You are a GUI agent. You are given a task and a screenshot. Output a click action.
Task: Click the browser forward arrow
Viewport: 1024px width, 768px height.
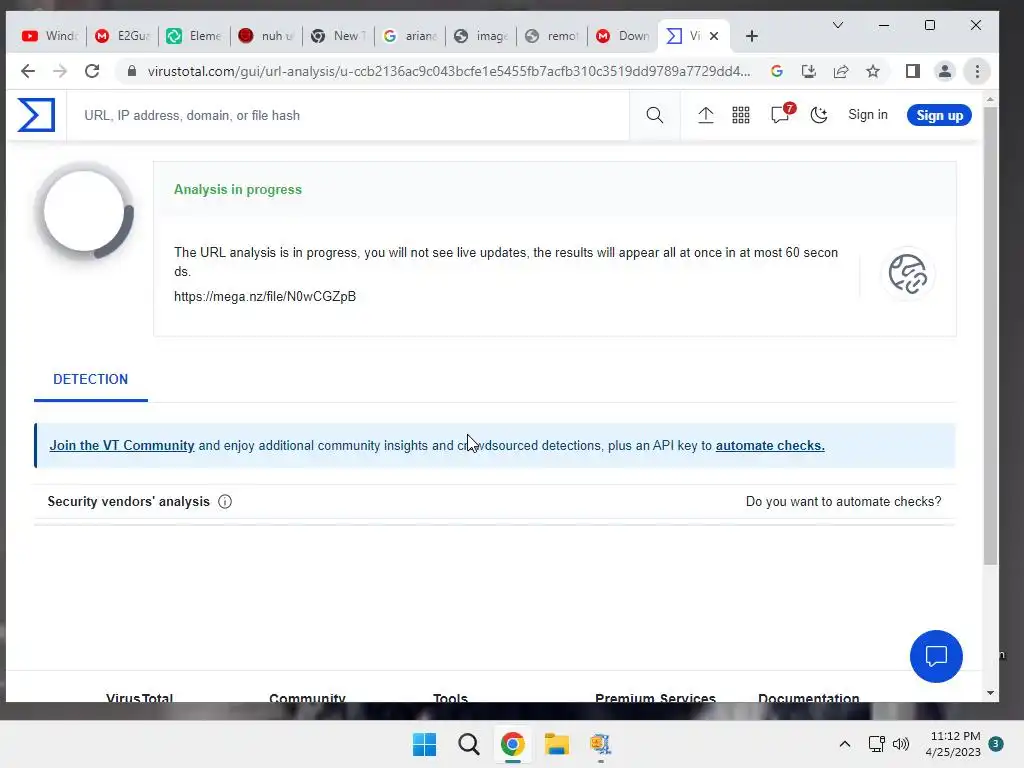tap(59, 71)
